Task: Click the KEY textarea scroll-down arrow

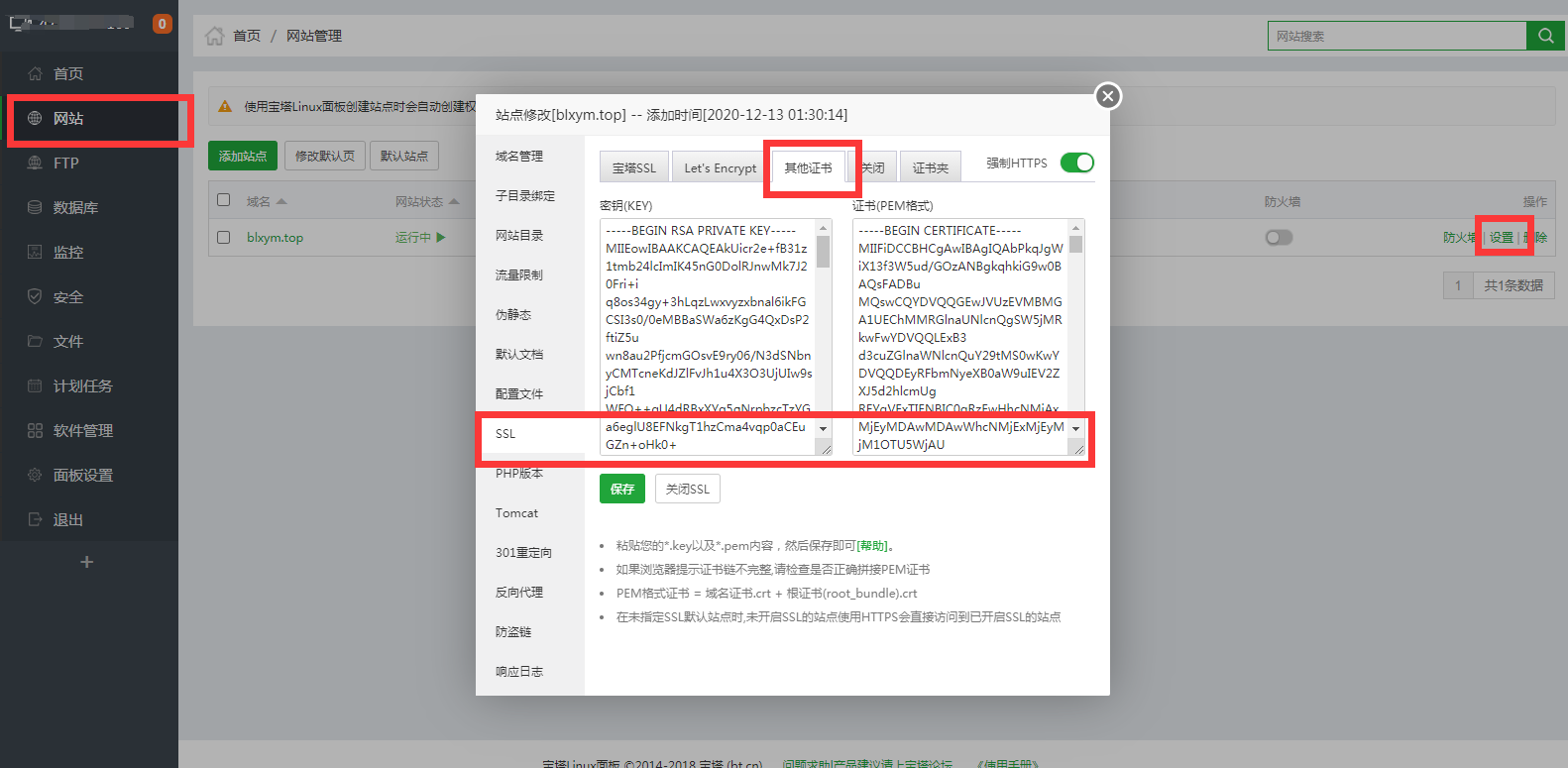Action: tap(824, 429)
